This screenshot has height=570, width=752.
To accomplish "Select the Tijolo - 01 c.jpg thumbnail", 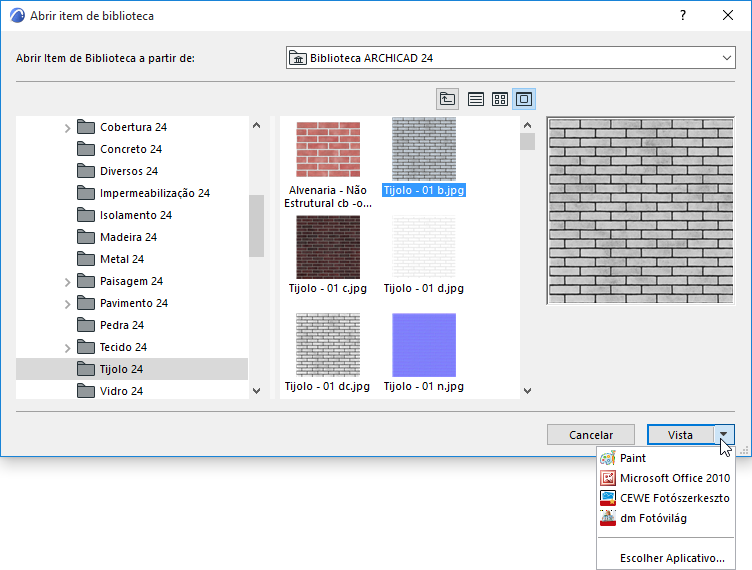I will (x=328, y=247).
